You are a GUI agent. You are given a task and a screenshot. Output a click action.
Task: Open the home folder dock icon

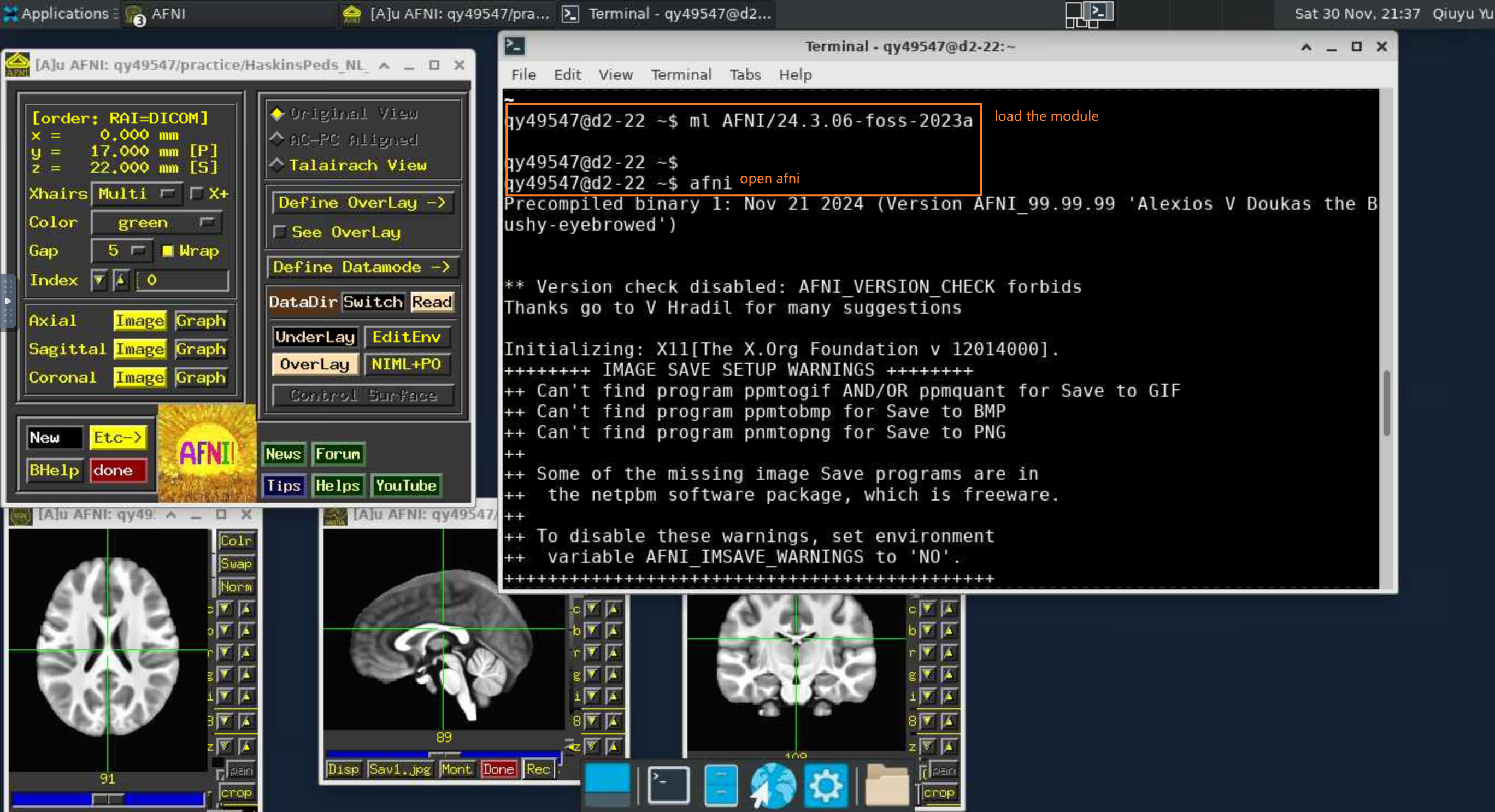[x=886, y=785]
